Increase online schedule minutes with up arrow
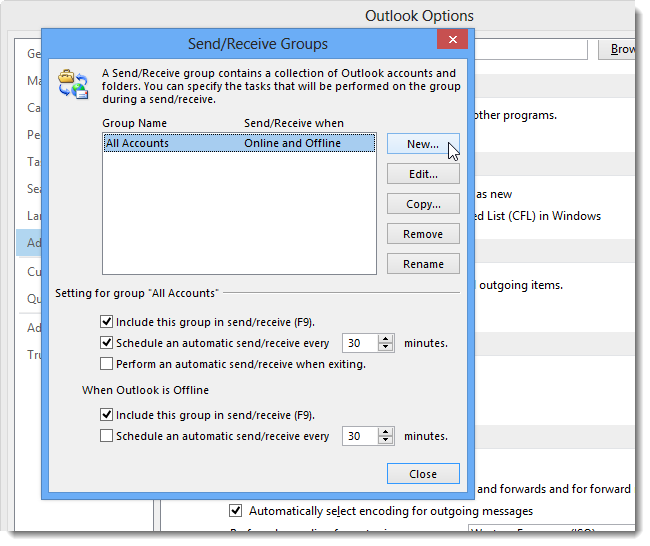Screen dimensions: 650x546 point(386,339)
